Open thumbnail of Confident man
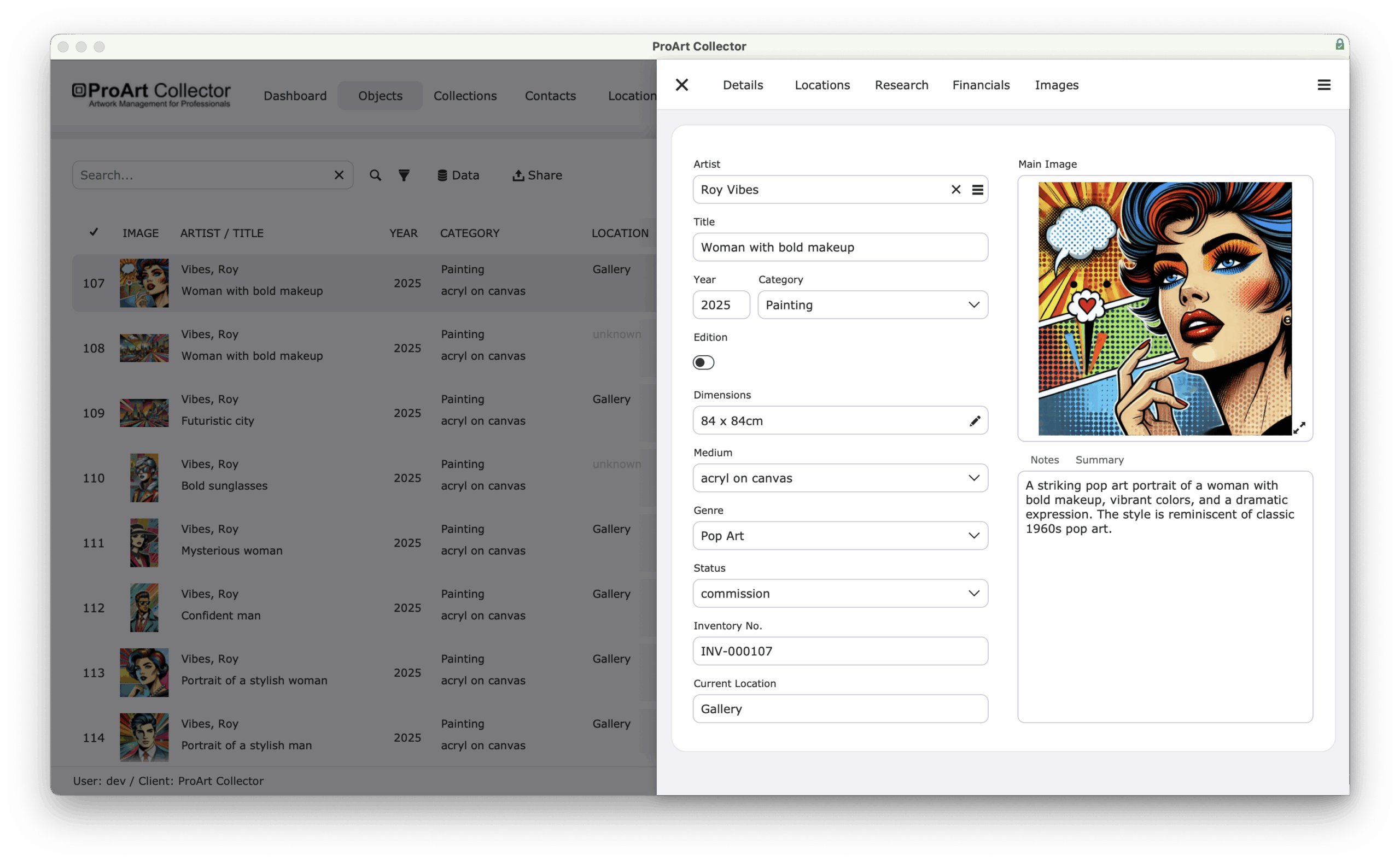The height and width of the screenshot is (862, 1400). click(144, 608)
